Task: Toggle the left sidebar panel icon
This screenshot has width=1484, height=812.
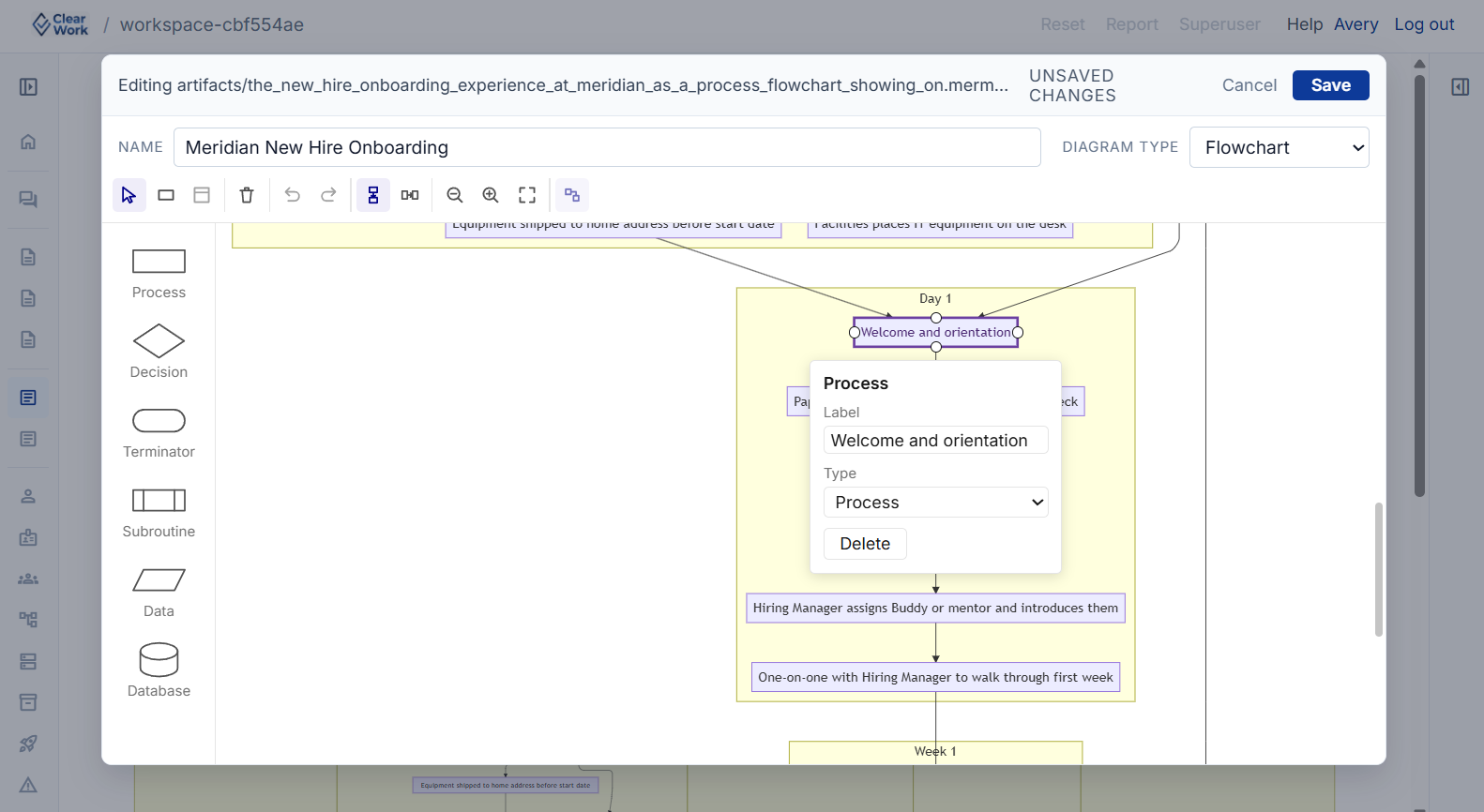Action: 28,87
